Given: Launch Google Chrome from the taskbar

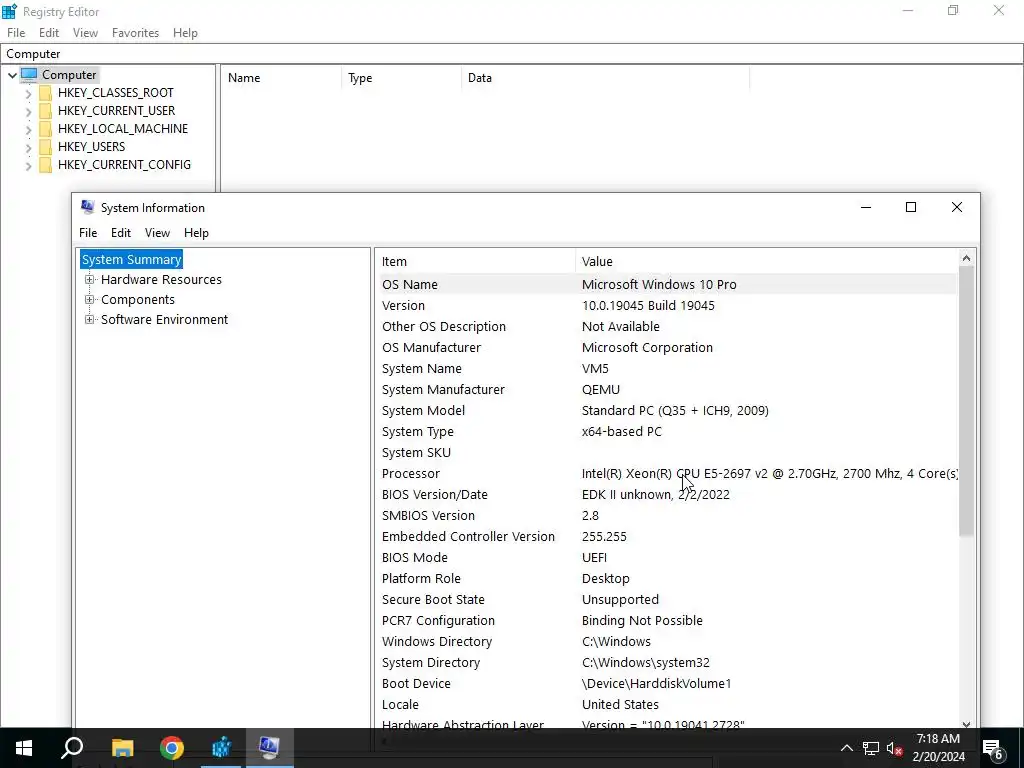Looking at the screenshot, I should 172,748.
